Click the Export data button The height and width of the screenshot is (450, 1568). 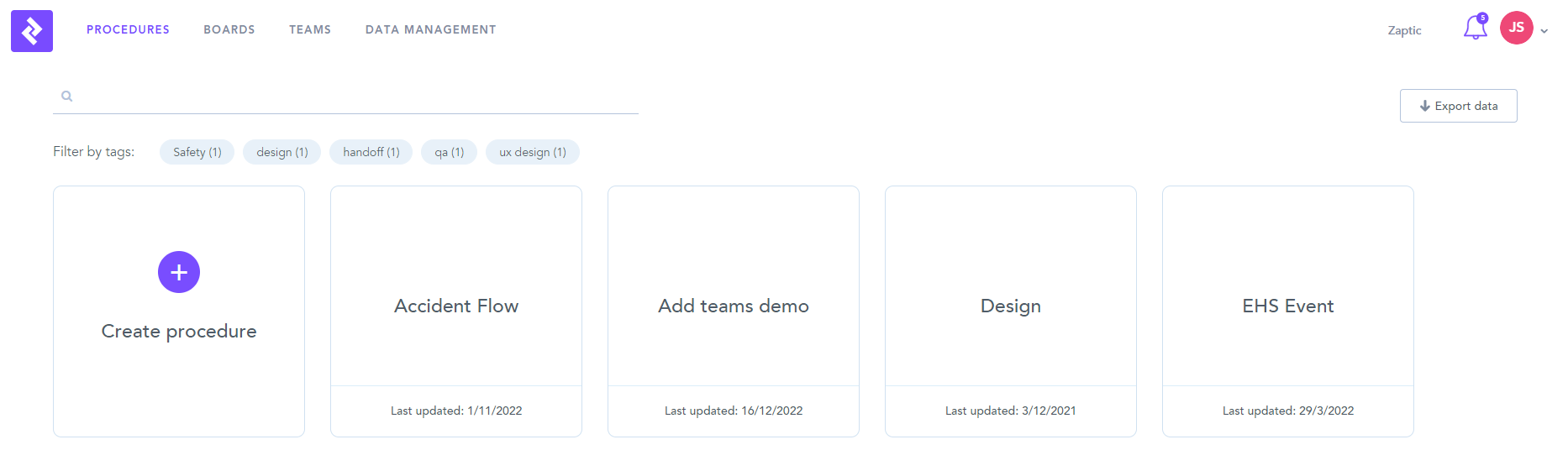(x=1458, y=106)
